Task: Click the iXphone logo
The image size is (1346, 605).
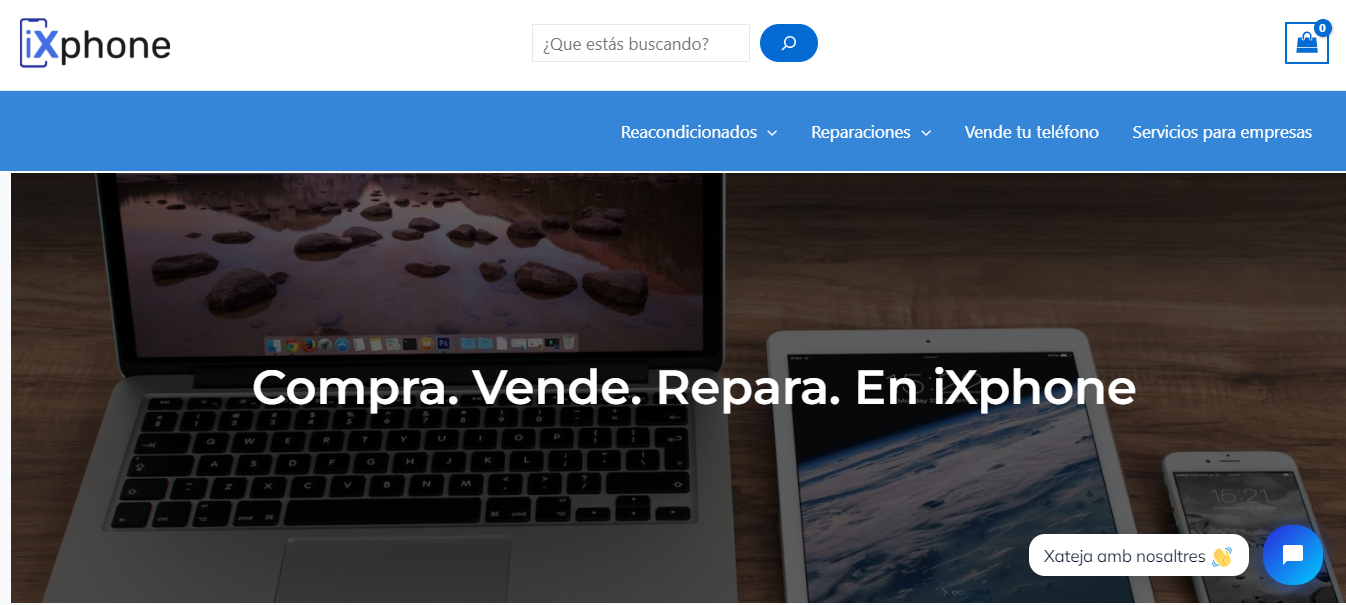Action: point(95,43)
